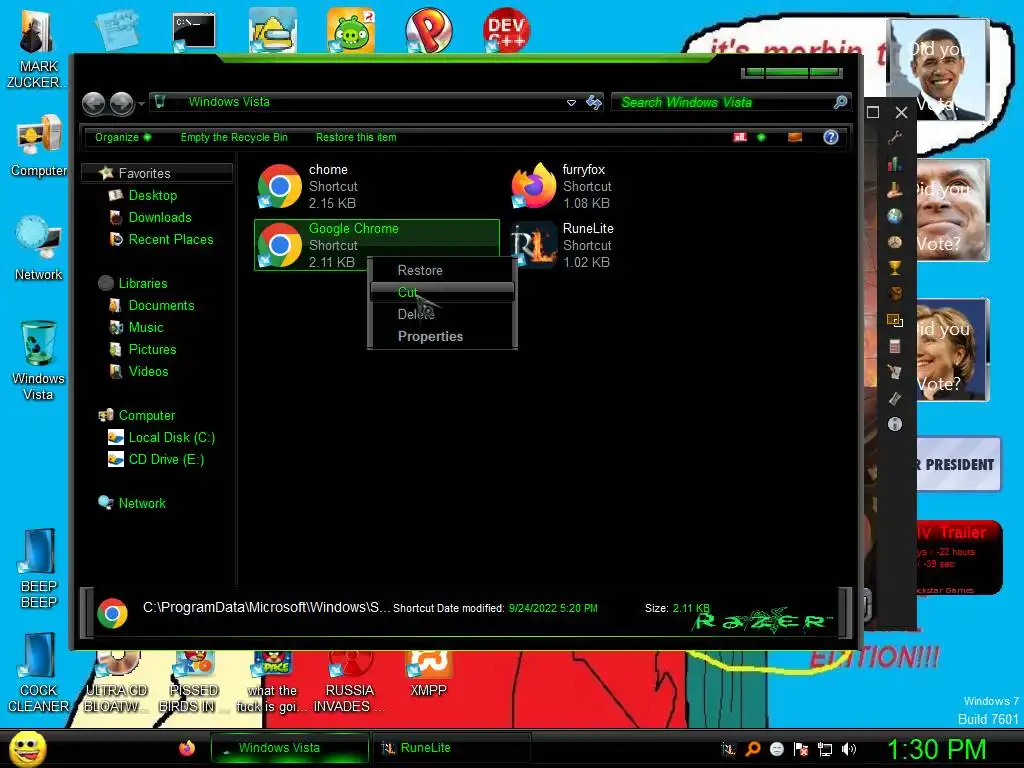Select the XMPP desktop shortcut
This screenshot has height=768, width=1024.
coord(428,674)
